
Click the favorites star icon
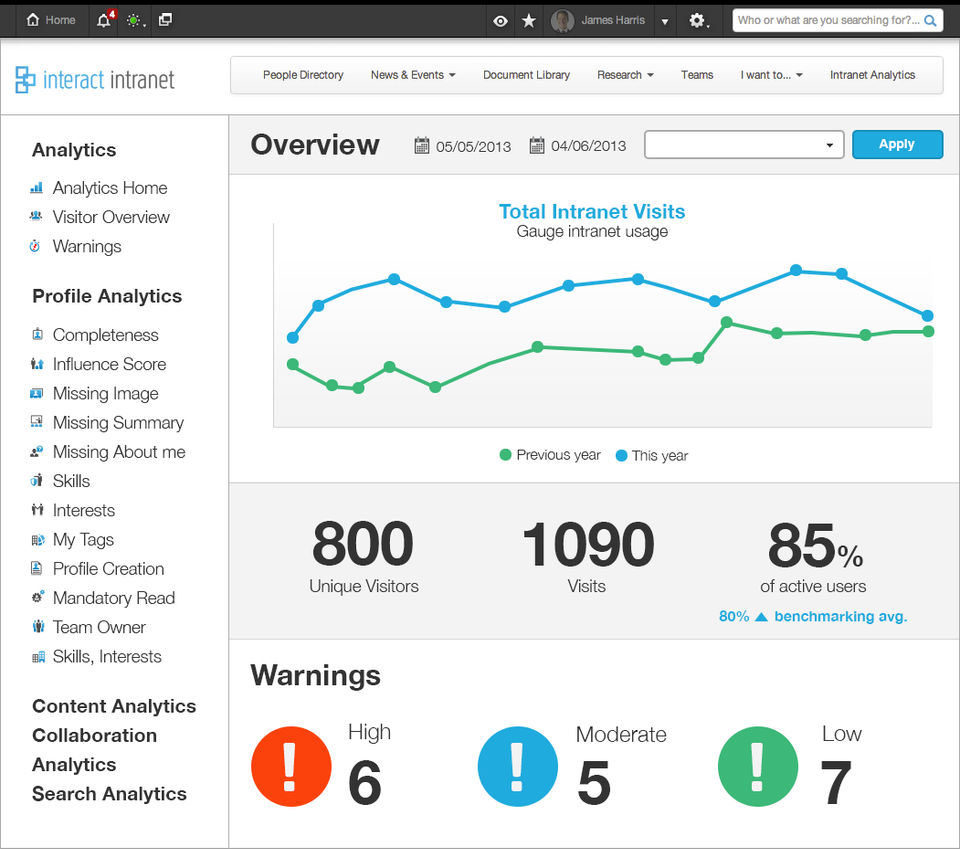pos(529,21)
